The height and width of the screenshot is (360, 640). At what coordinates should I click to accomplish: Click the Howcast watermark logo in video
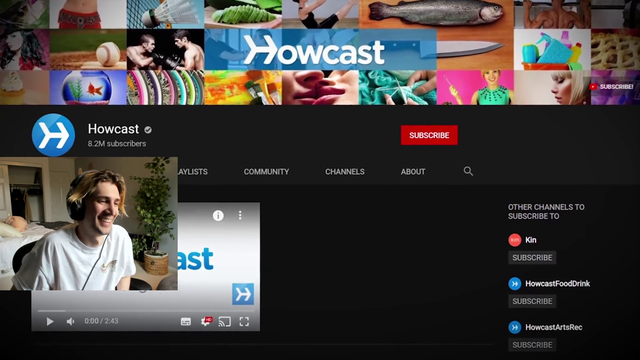pyautogui.click(x=243, y=294)
